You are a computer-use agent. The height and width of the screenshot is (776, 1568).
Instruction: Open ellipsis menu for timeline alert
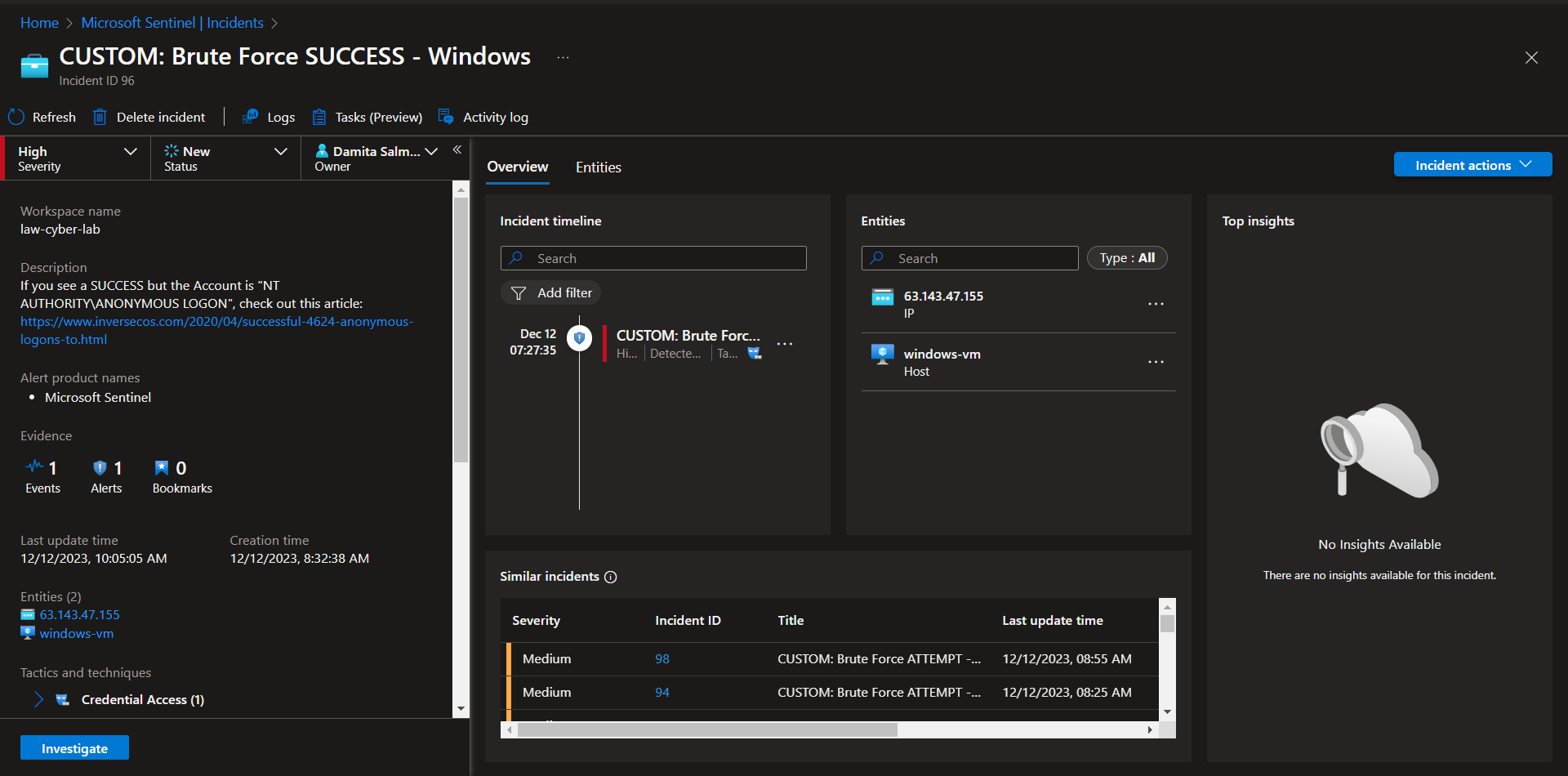coord(785,344)
